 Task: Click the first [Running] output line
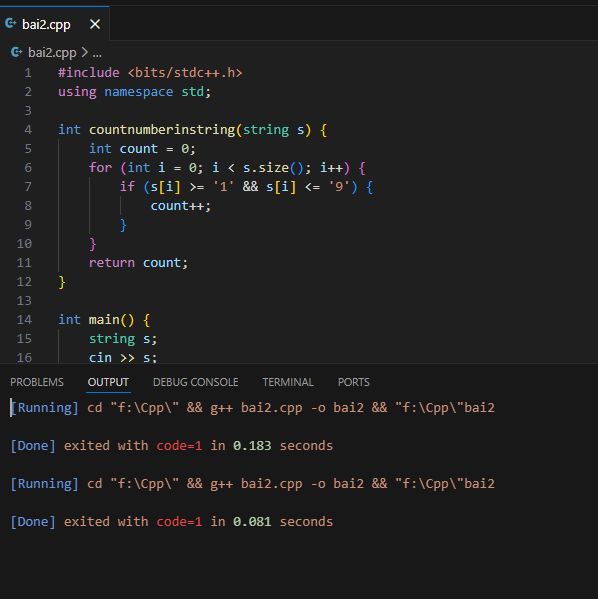coord(252,408)
